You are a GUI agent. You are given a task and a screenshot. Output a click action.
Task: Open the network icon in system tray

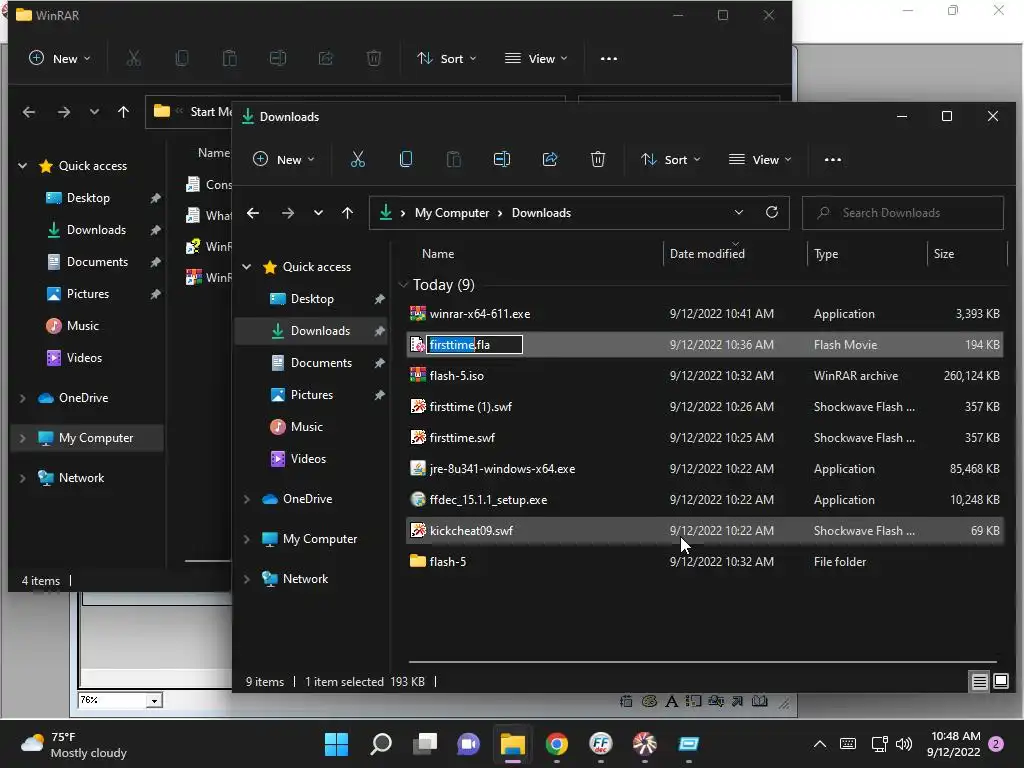879,744
